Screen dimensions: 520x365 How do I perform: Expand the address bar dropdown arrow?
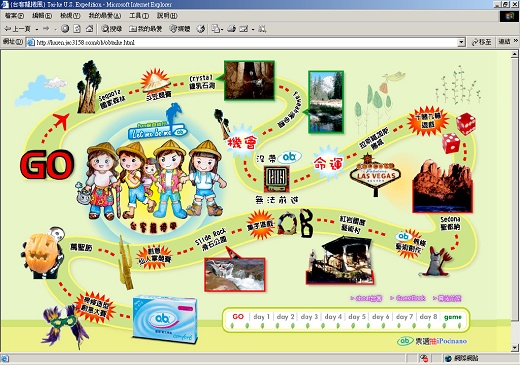click(461, 42)
